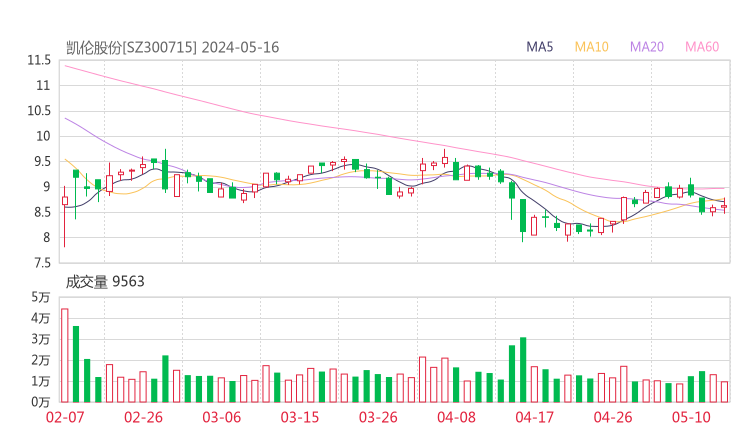740x440 pixels.
Task: Click the 1万 volume axis label
Action: (x=41, y=381)
